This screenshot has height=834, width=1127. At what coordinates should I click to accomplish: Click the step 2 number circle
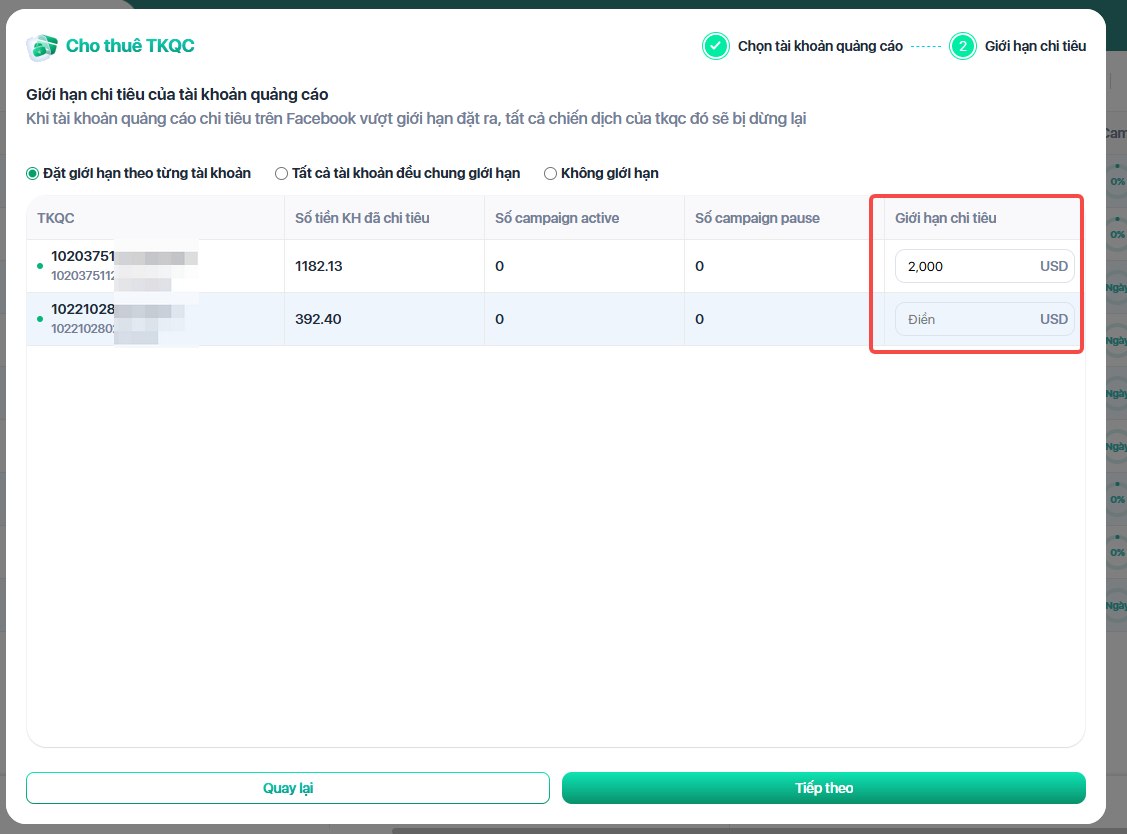tap(962, 46)
